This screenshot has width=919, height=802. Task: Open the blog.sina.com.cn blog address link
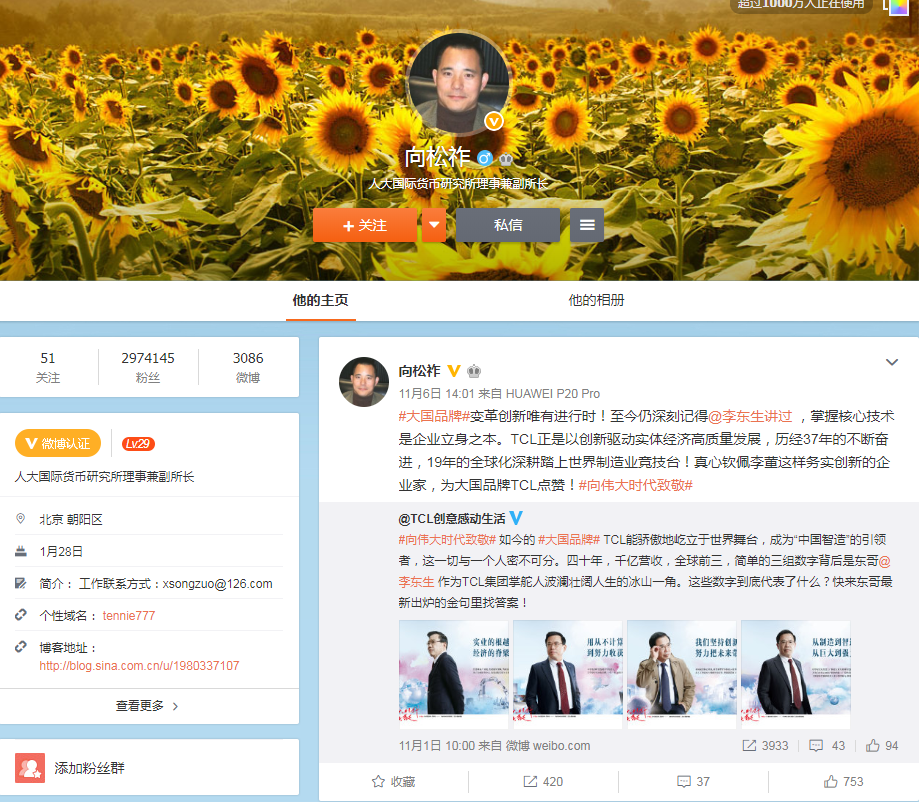[139, 666]
